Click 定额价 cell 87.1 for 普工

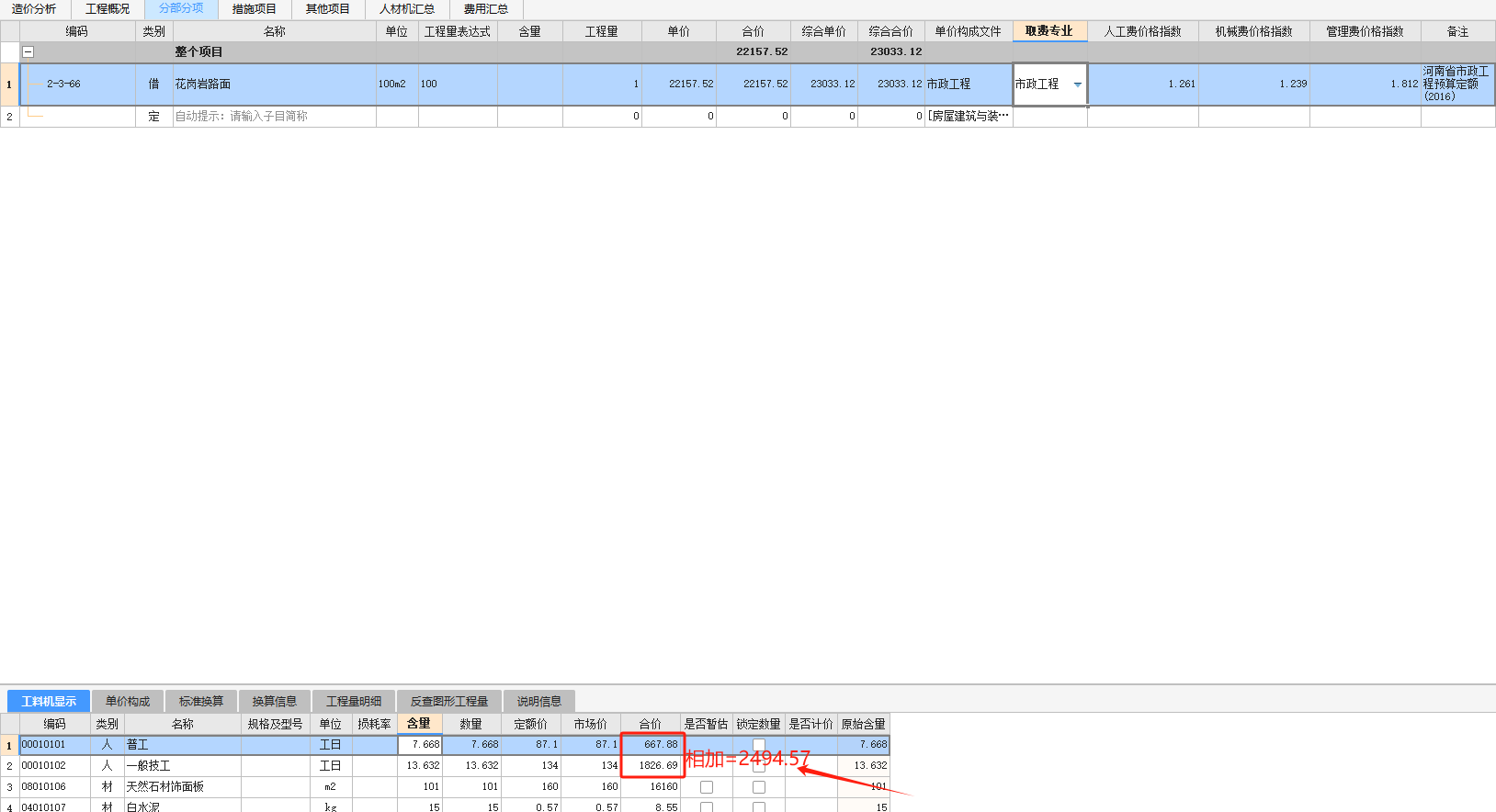pyautogui.click(x=531, y=745)
